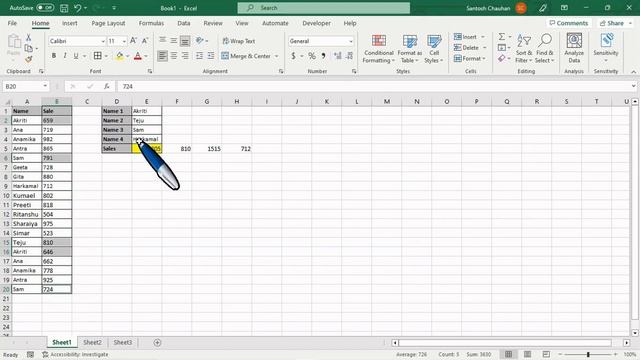Click the Macro recording status bar icon
The height and width of the screenshot is (360, 640).
click(x=30, y=354)
